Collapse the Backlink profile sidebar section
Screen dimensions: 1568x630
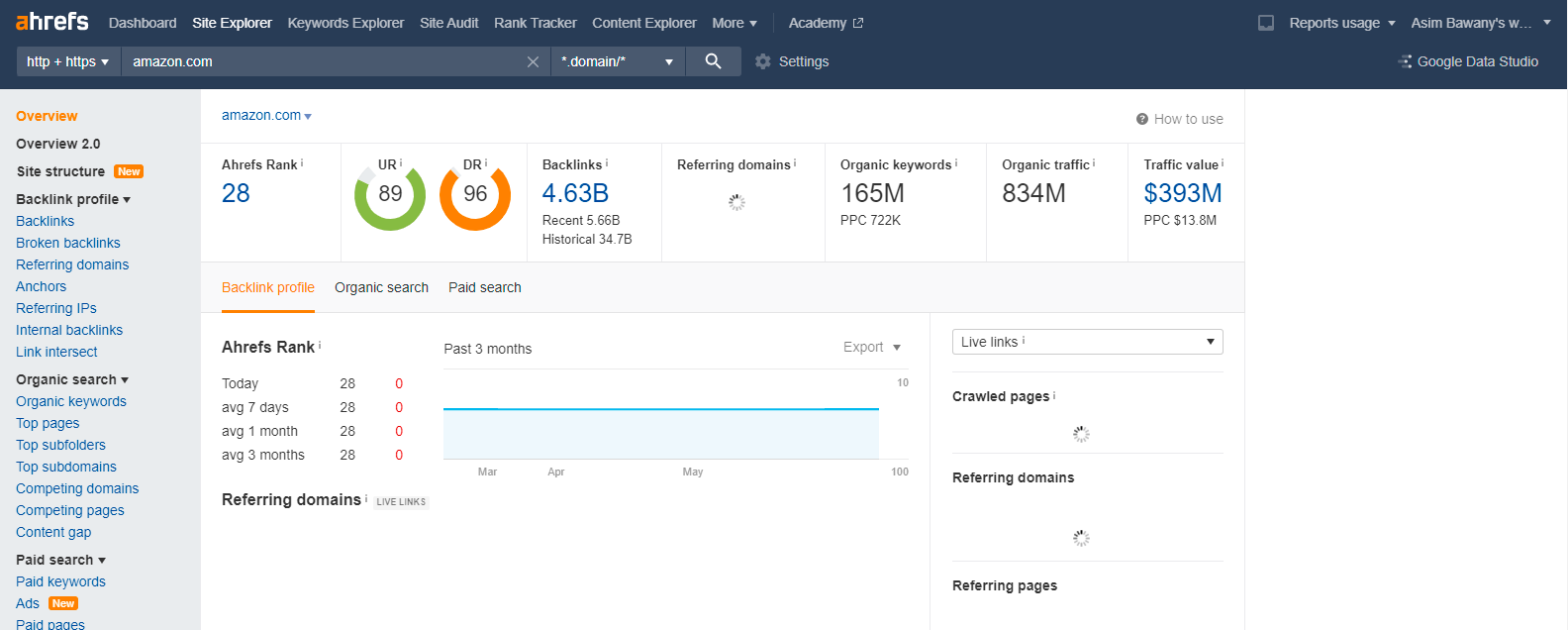[73, 199]
